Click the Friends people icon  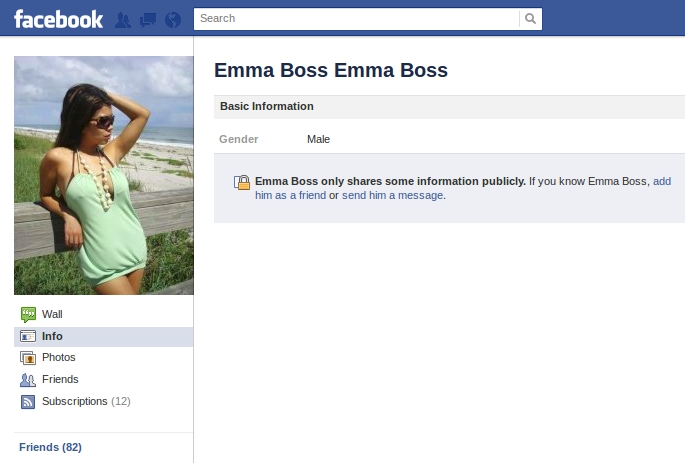[28, 380]
